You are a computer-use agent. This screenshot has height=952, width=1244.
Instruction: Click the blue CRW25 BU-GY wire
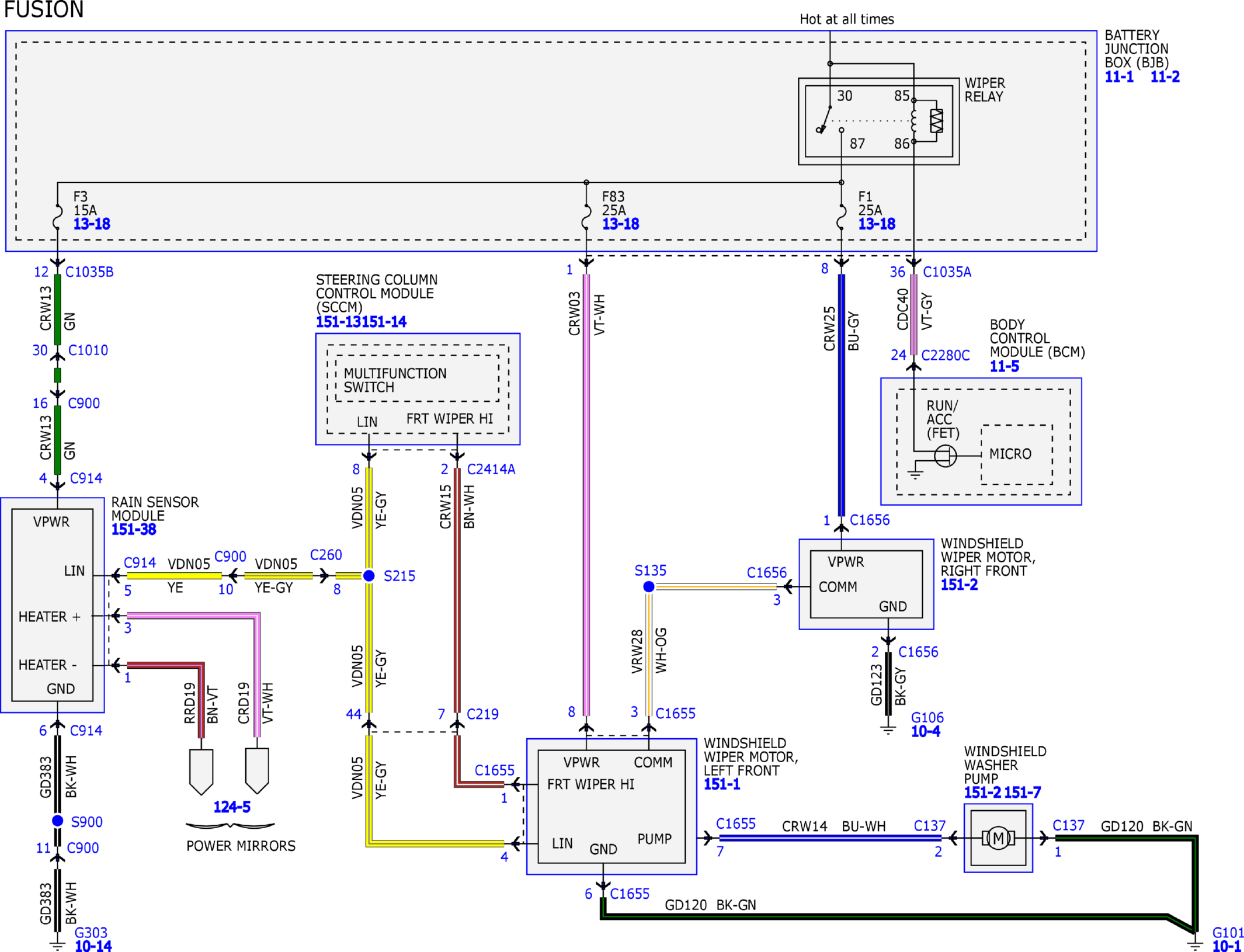click(x=841, y=395)
